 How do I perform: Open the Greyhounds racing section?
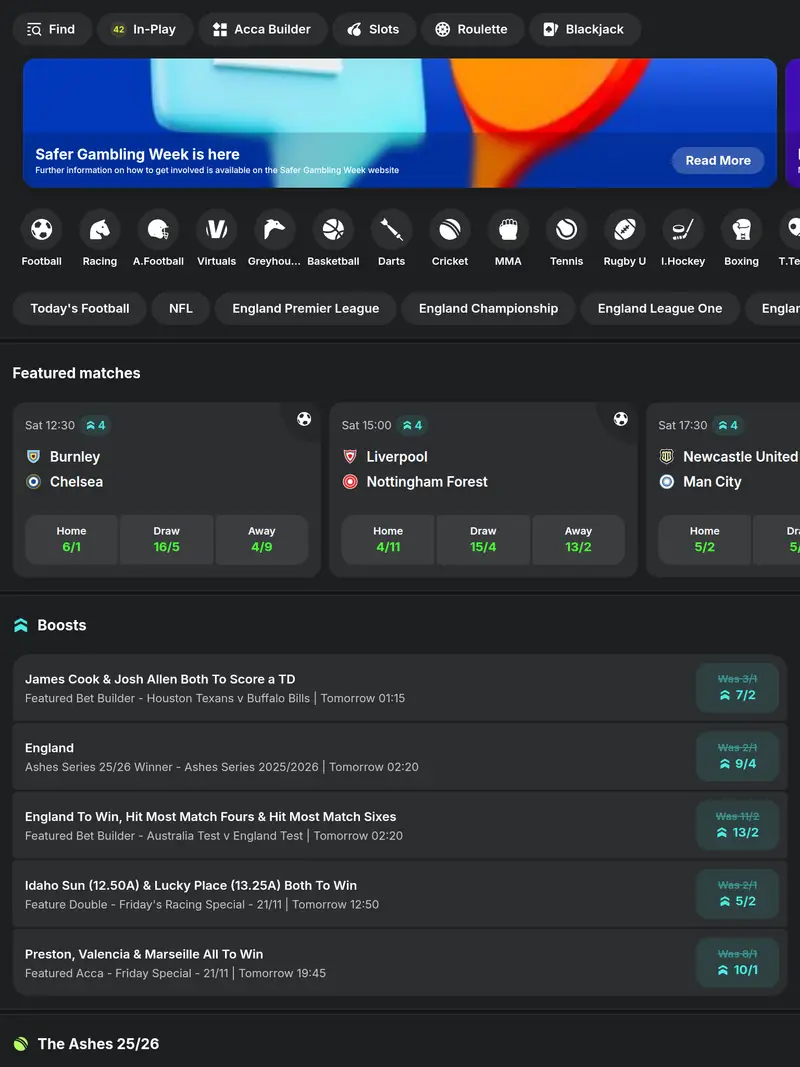click(274, 230)
